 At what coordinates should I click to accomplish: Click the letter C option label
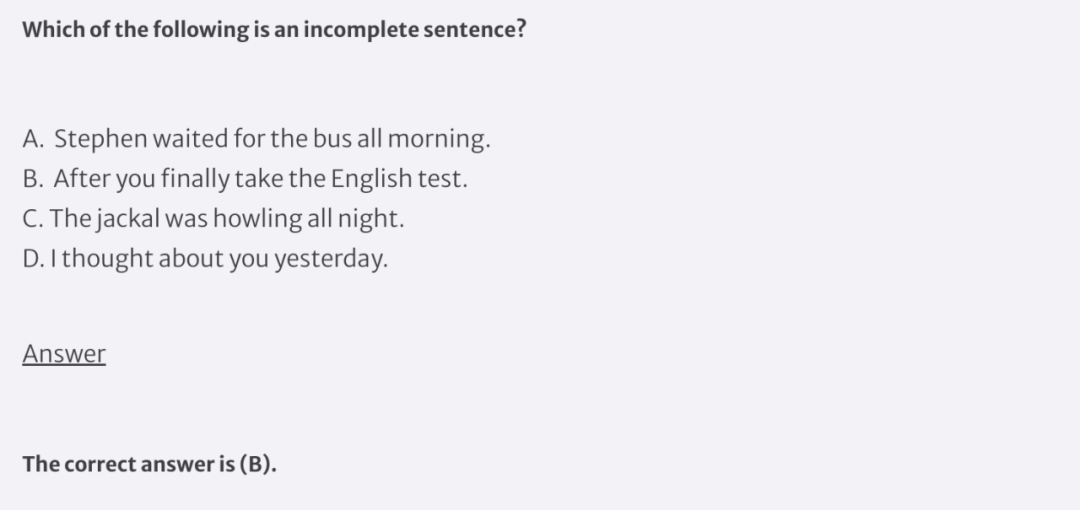(32, 218)
